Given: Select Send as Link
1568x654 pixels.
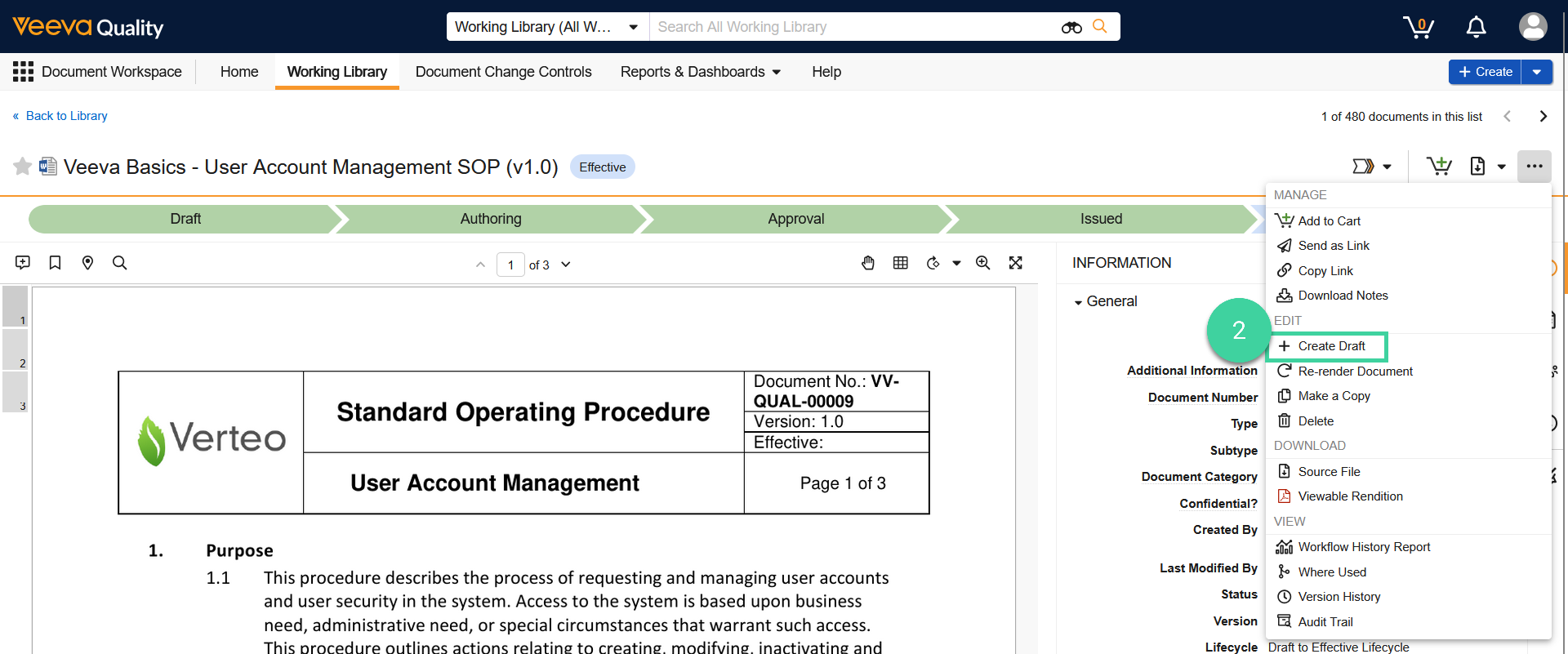Looking at the screenshot, I should (x=1408, y=246).
